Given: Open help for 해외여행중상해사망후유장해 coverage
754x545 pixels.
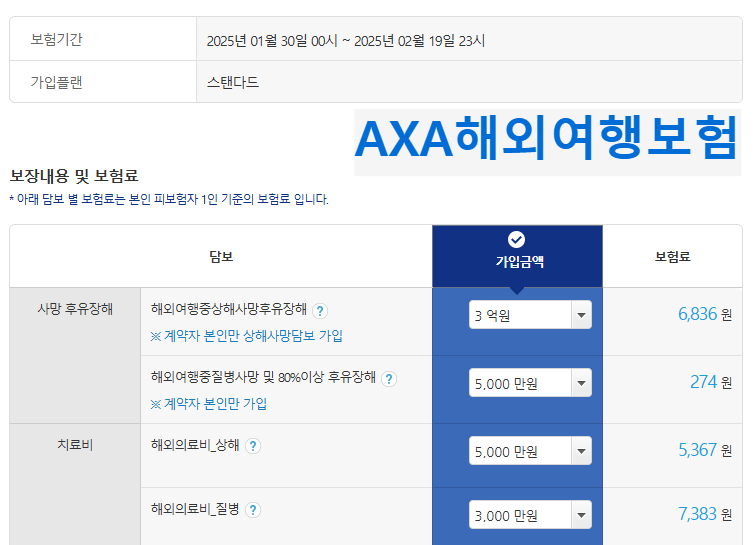Looking at the screenshot, I should [x=320, y=311].
